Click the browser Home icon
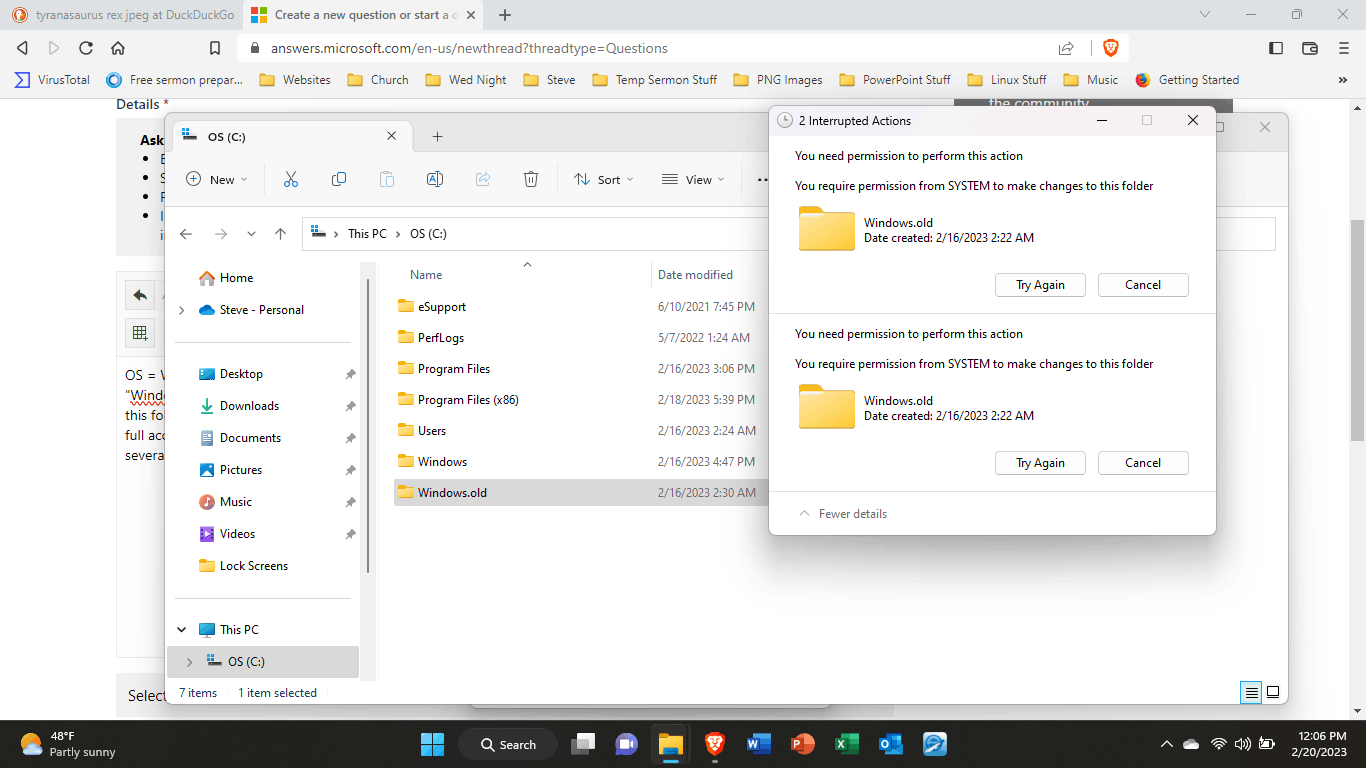1366x768 pixels. pyautogui.click(x=118, y=48)
